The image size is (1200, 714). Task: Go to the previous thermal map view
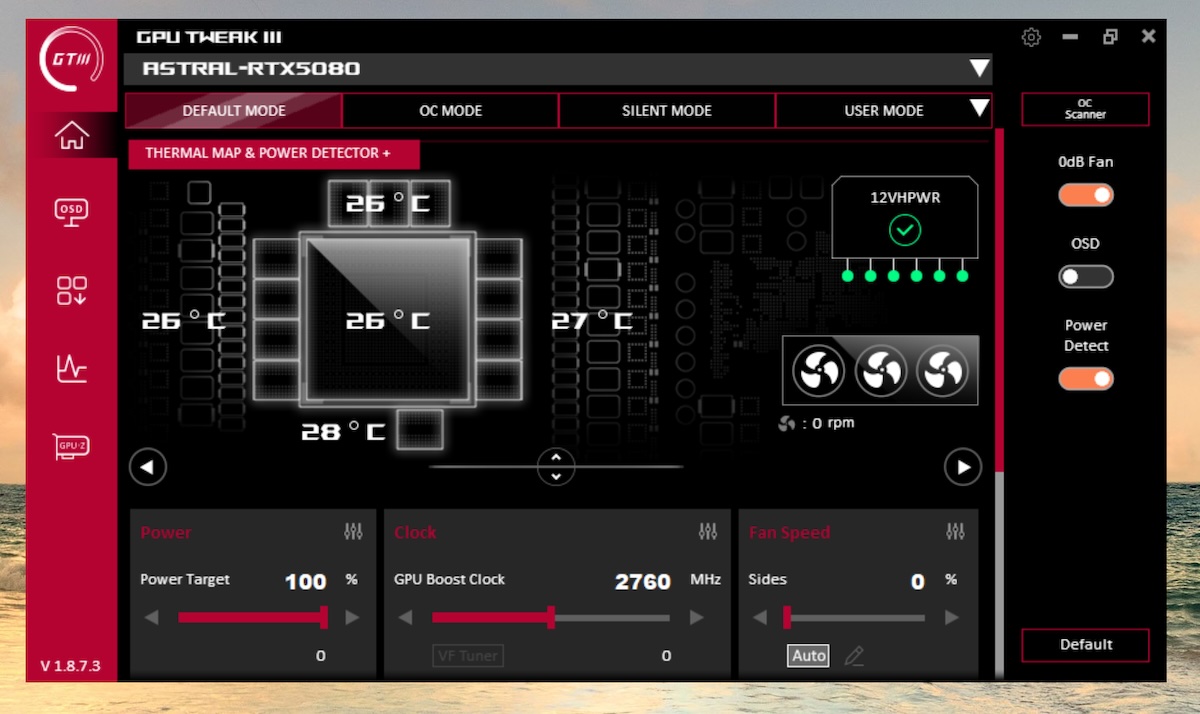point(148,466)
